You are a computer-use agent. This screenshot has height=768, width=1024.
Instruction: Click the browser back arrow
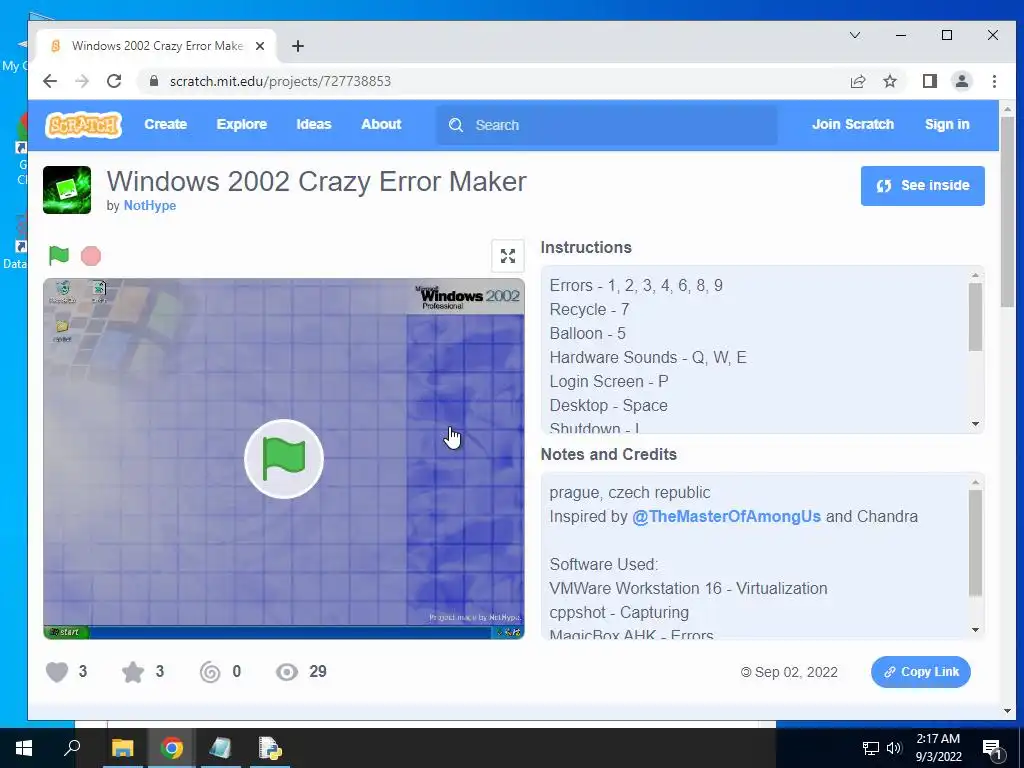pos(50,81)
